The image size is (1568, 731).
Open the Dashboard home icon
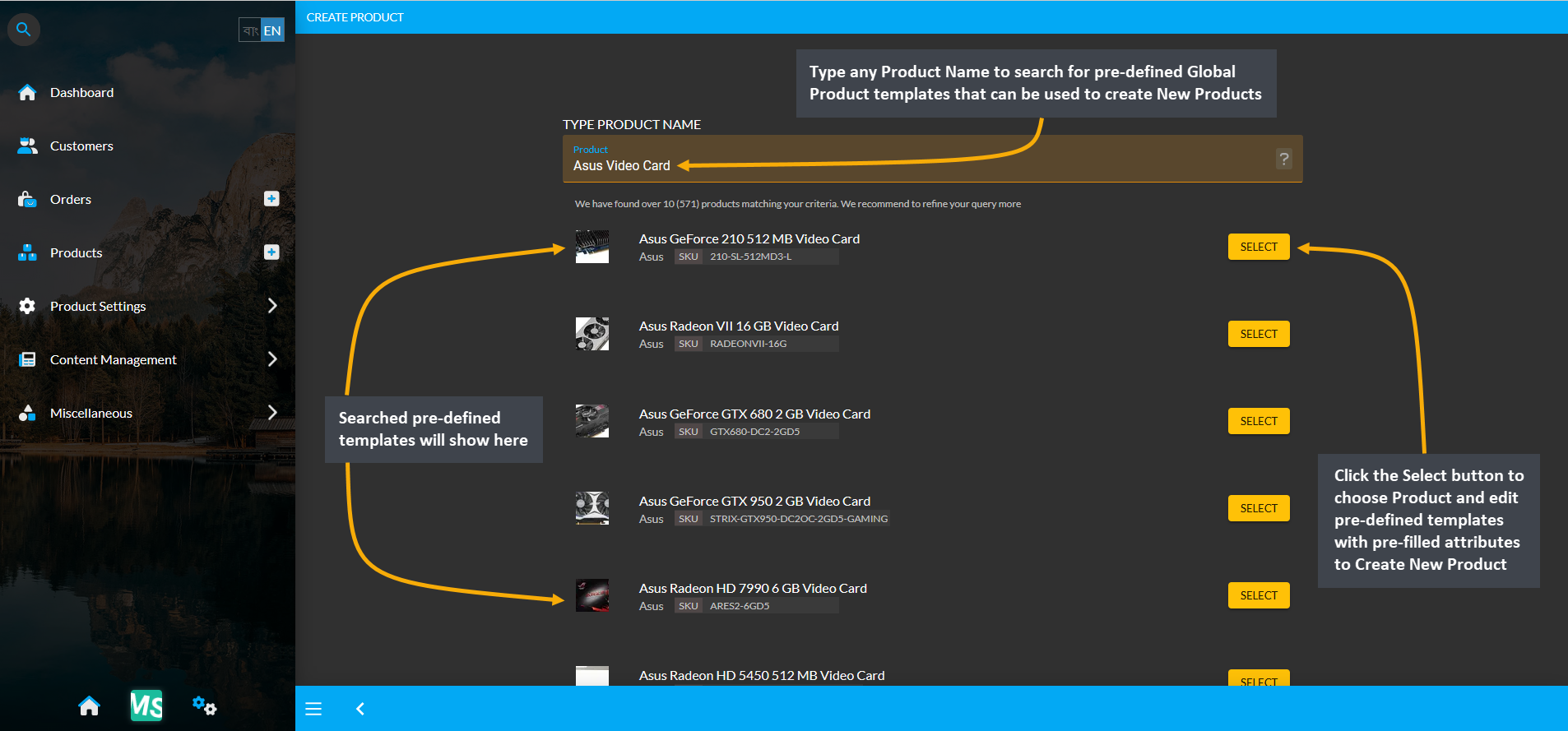point(27,92)
